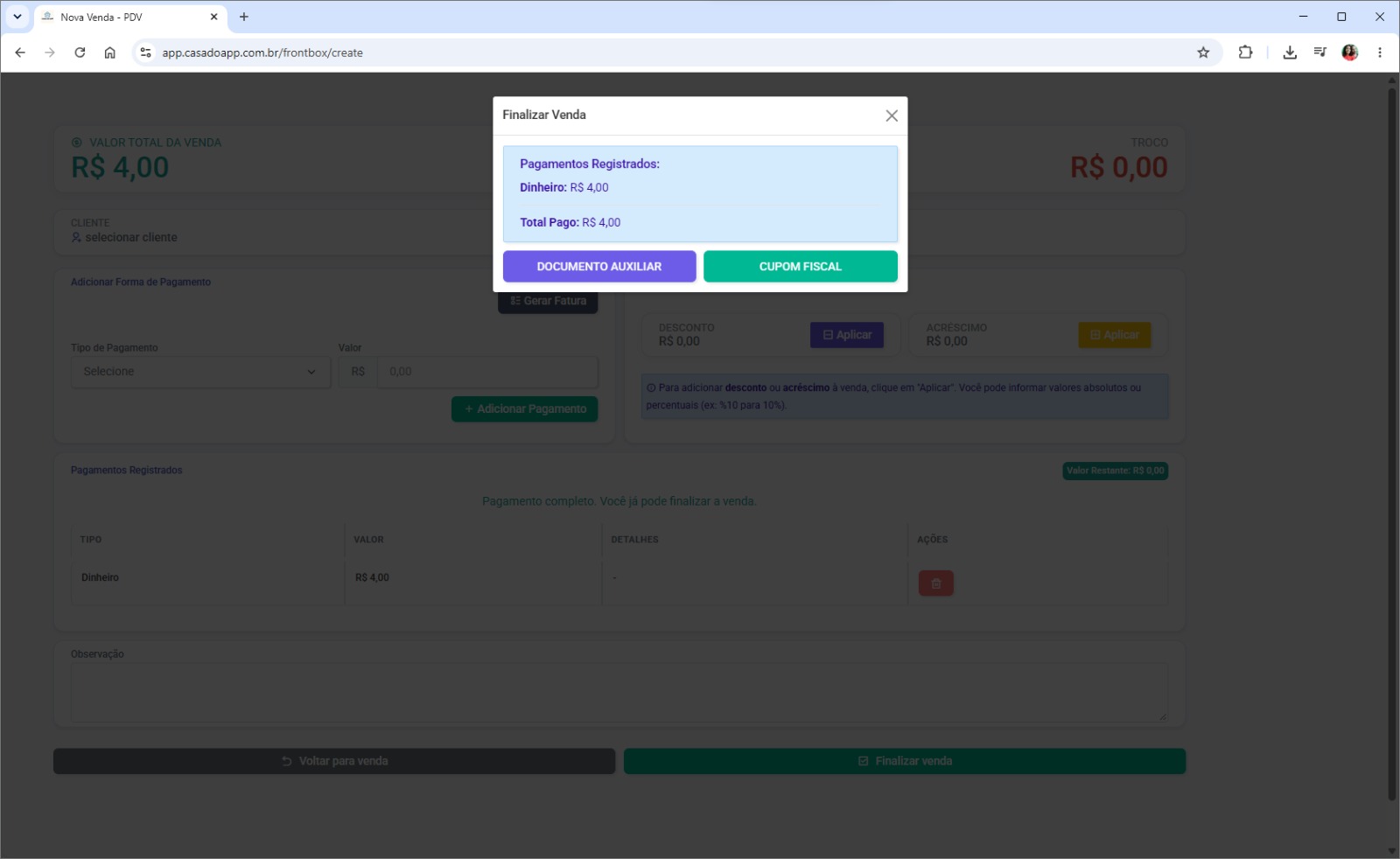Screen dimensions: 1400x859
Task: Choose the DOCUMENTO AUXILIAR option
Action: (x=599, y=267)
